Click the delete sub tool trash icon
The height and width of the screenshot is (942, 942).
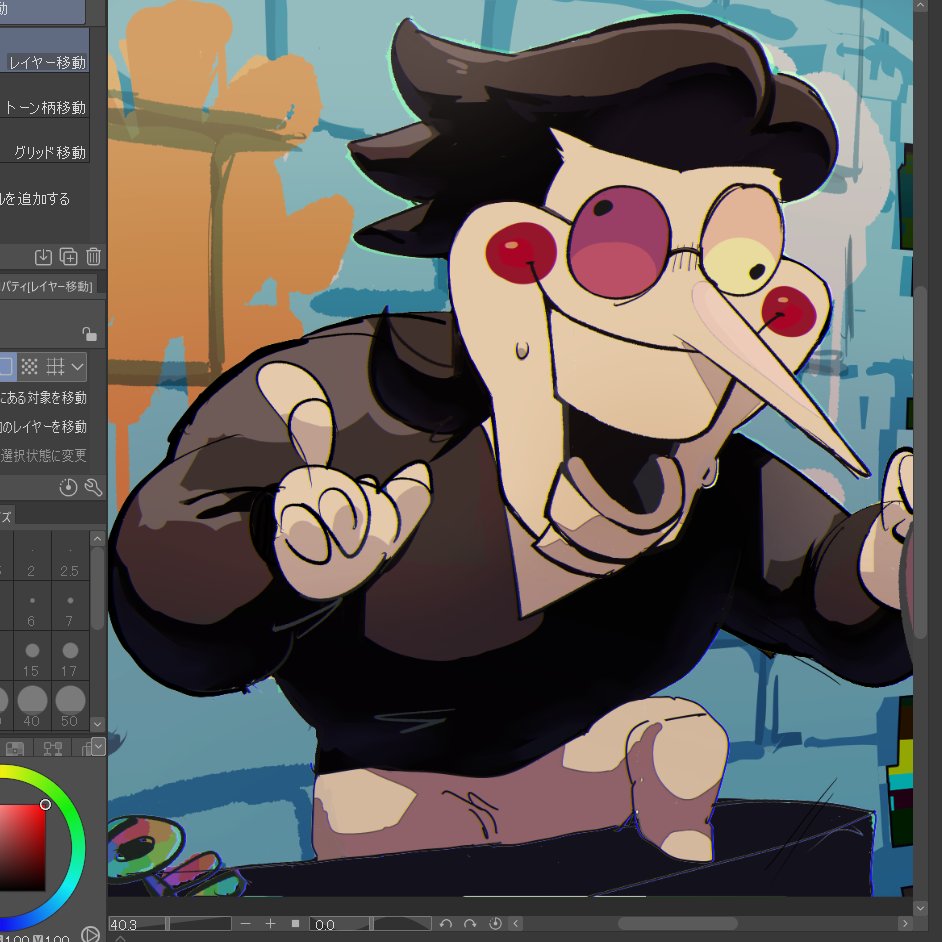(93, 257)
